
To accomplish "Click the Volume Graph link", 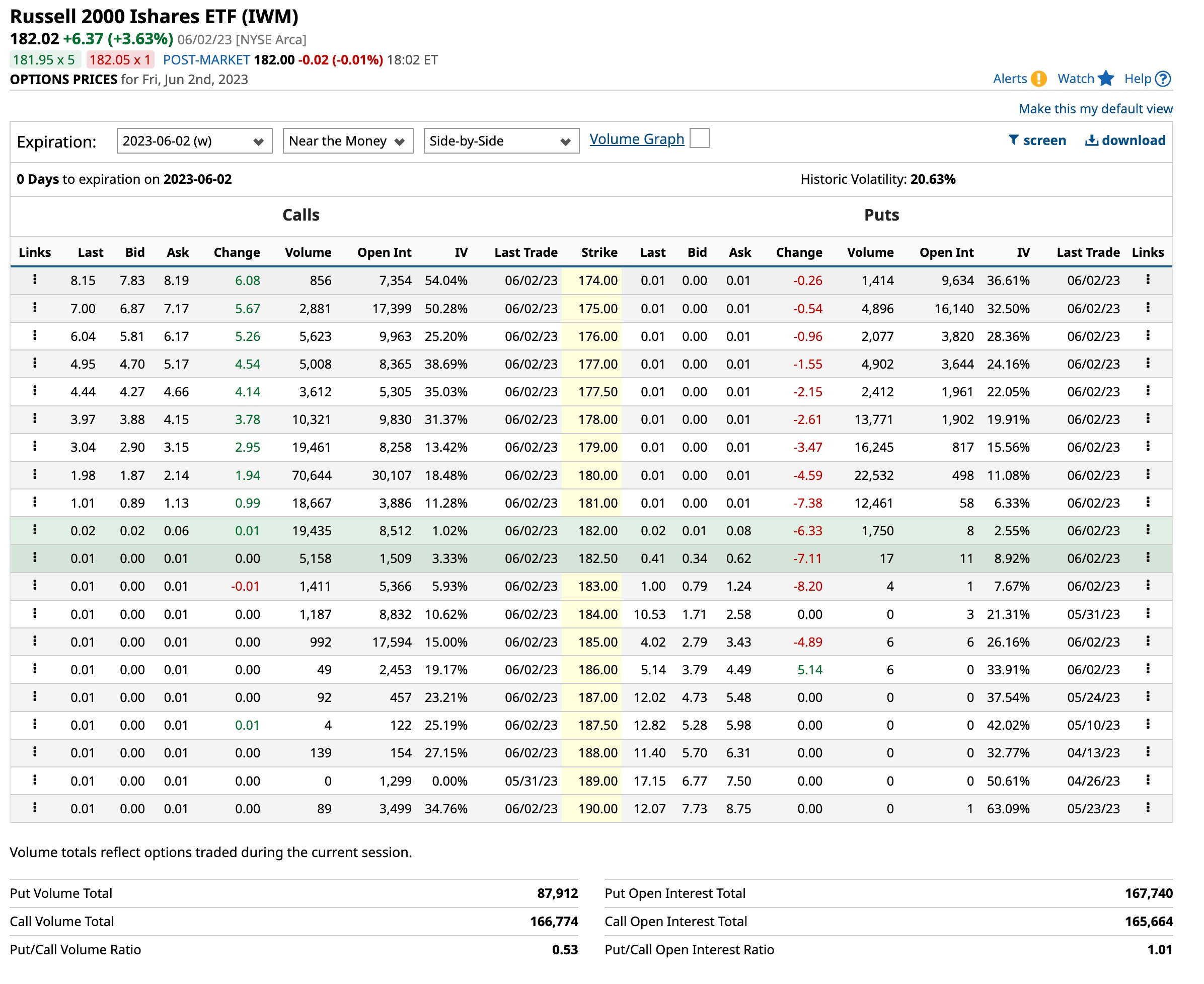I will pos(637,139).
